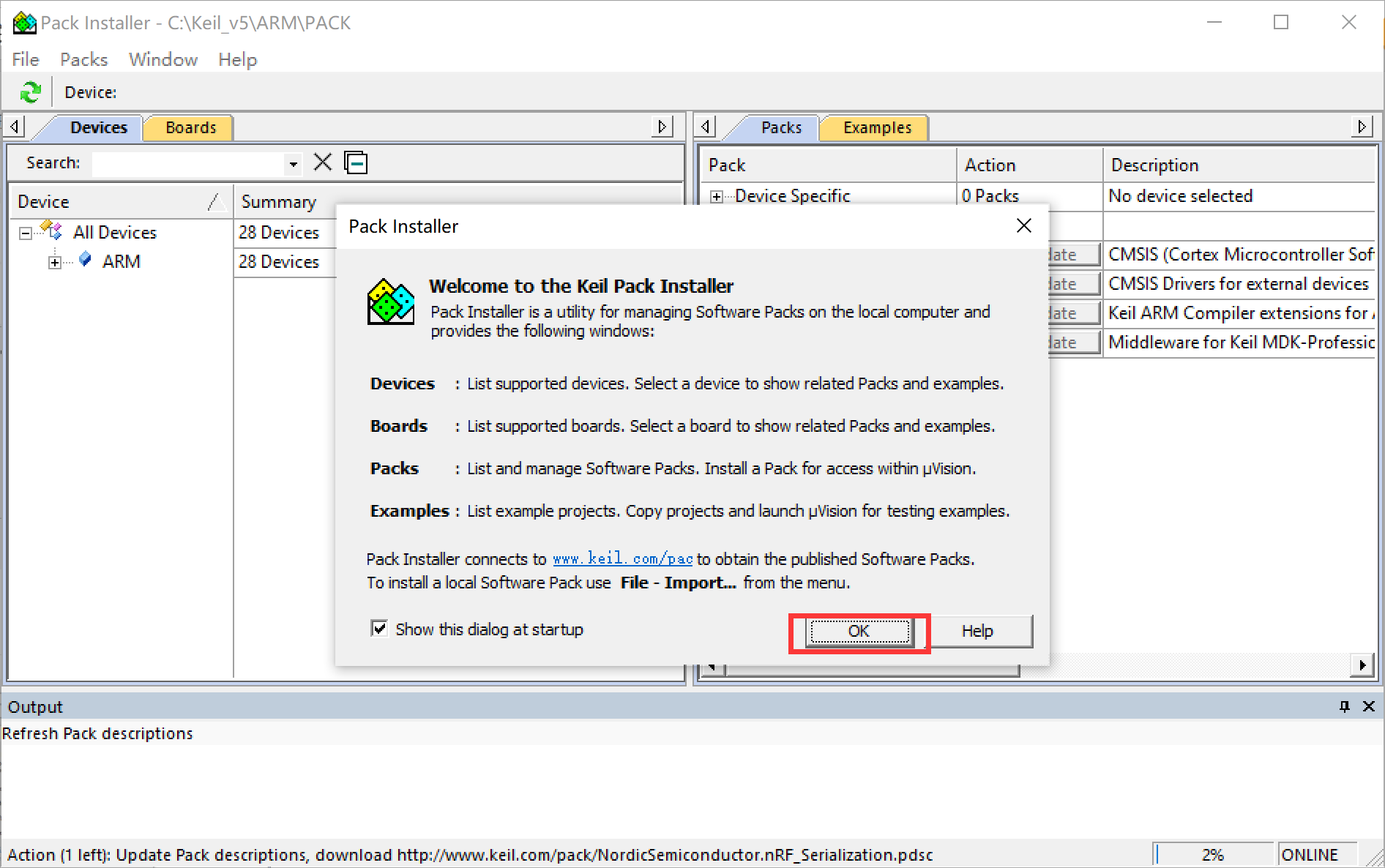
Task: Click the 'Action (1 left)' status bar message
Action: pyautogui.click(x=470, y=855)
